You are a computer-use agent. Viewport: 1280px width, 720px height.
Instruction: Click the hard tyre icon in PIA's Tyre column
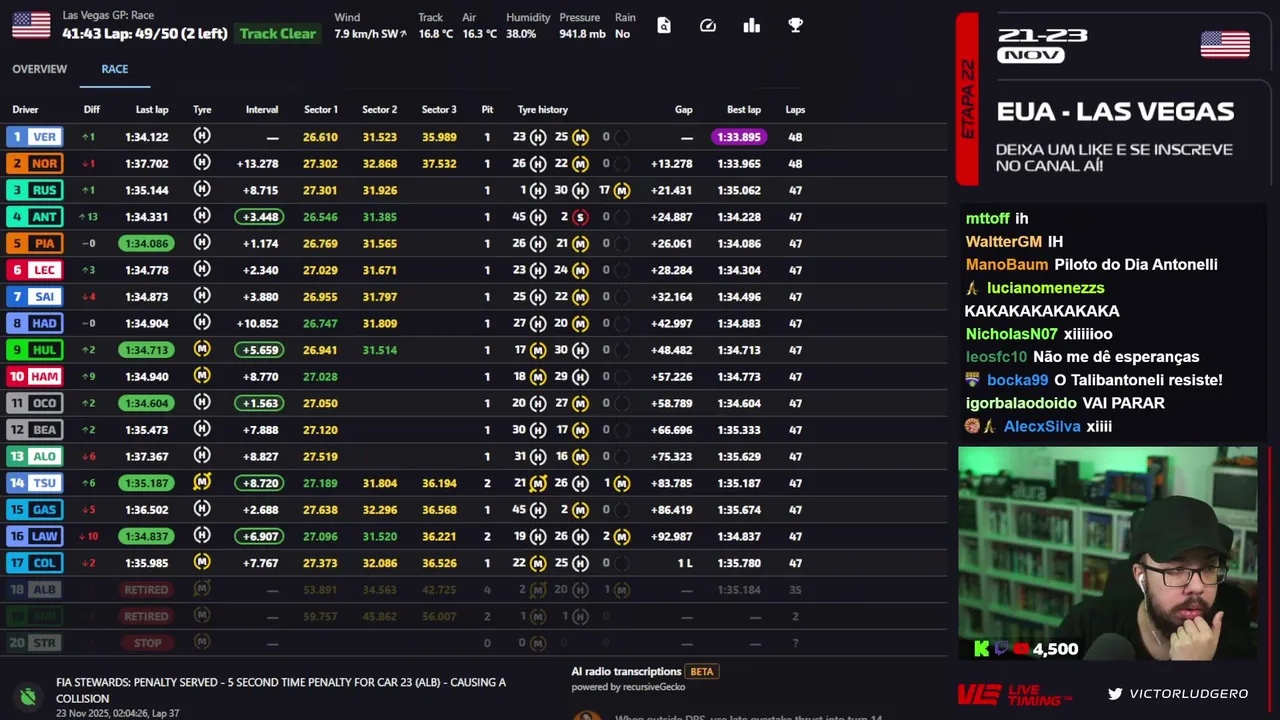[202, 243]
